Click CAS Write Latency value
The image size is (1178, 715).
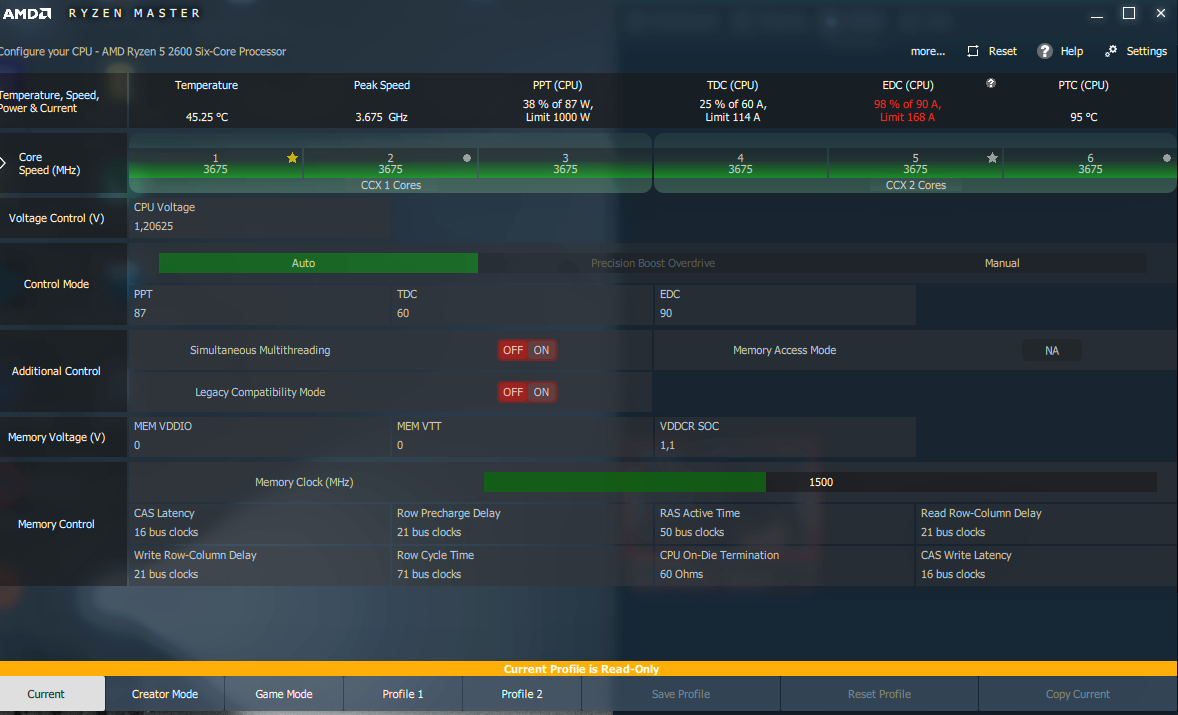pyautogui.click(x=953, y=575)
